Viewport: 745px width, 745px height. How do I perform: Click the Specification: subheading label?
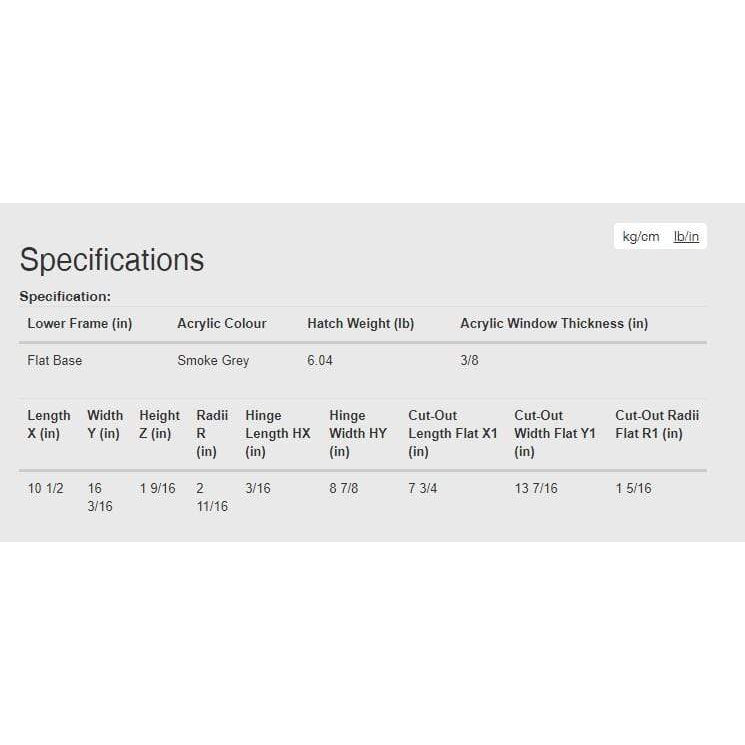[65, 296]
